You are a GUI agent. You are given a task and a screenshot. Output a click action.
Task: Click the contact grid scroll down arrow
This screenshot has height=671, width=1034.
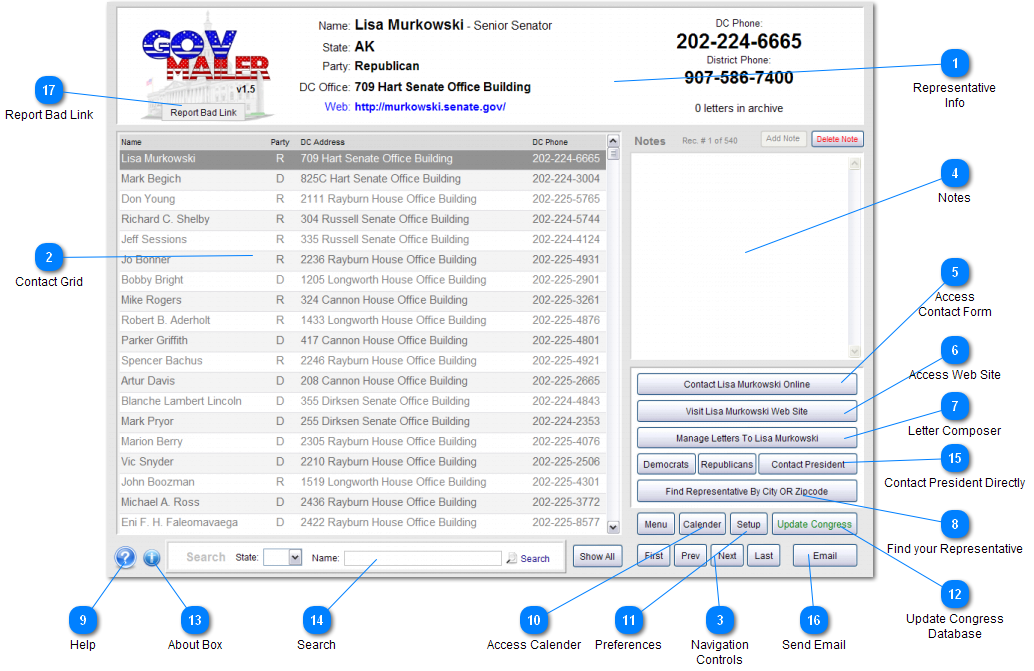click(613, 527)
